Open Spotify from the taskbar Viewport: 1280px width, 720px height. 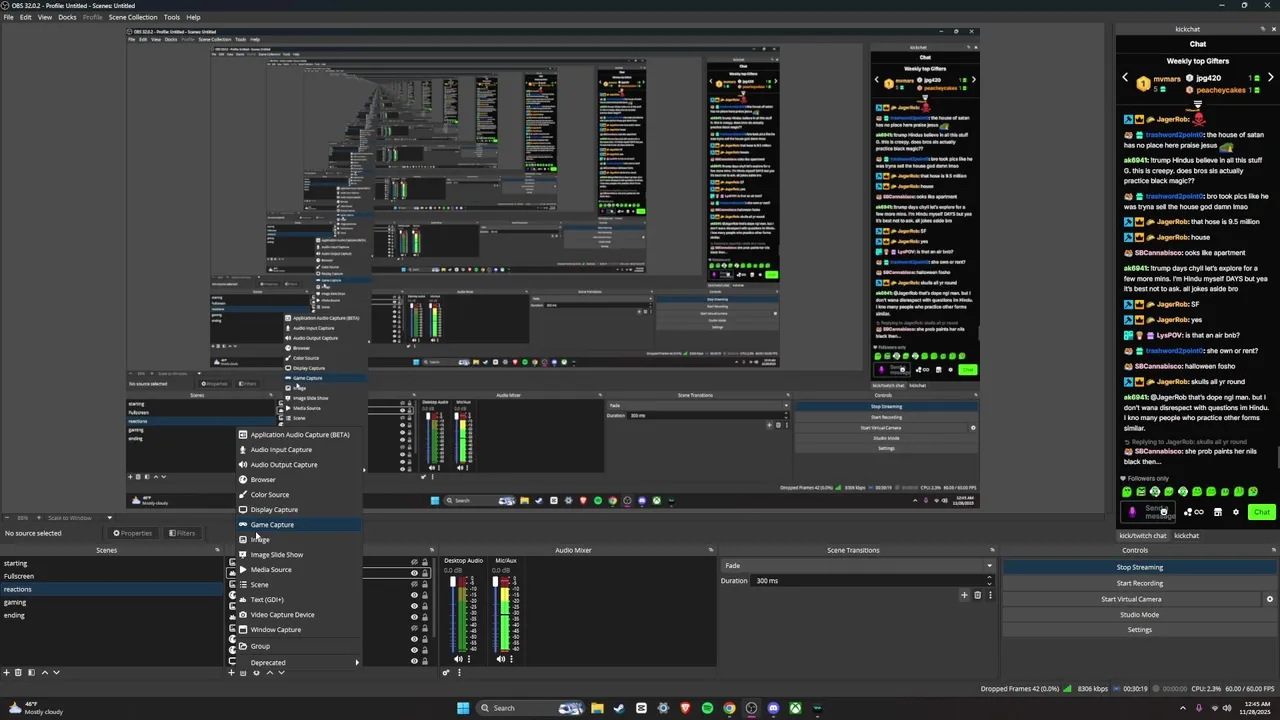tap(707, 708)
